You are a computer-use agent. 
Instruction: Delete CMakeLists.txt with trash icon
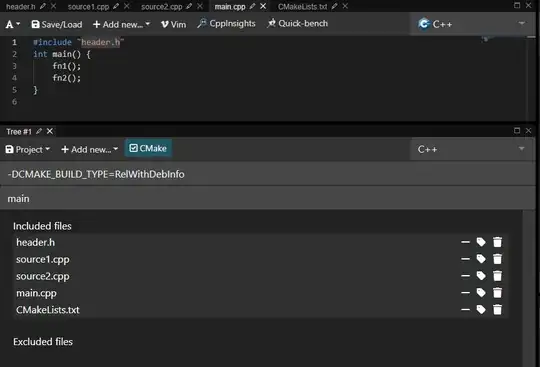click(497, 310)
